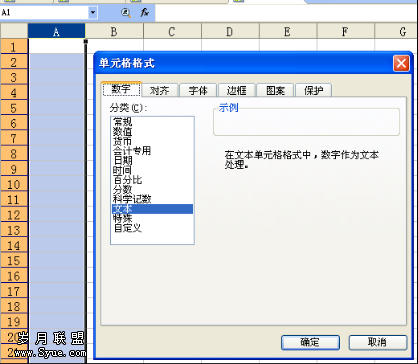Select row 12 header

pyautogui.click(x=14, y=215)
